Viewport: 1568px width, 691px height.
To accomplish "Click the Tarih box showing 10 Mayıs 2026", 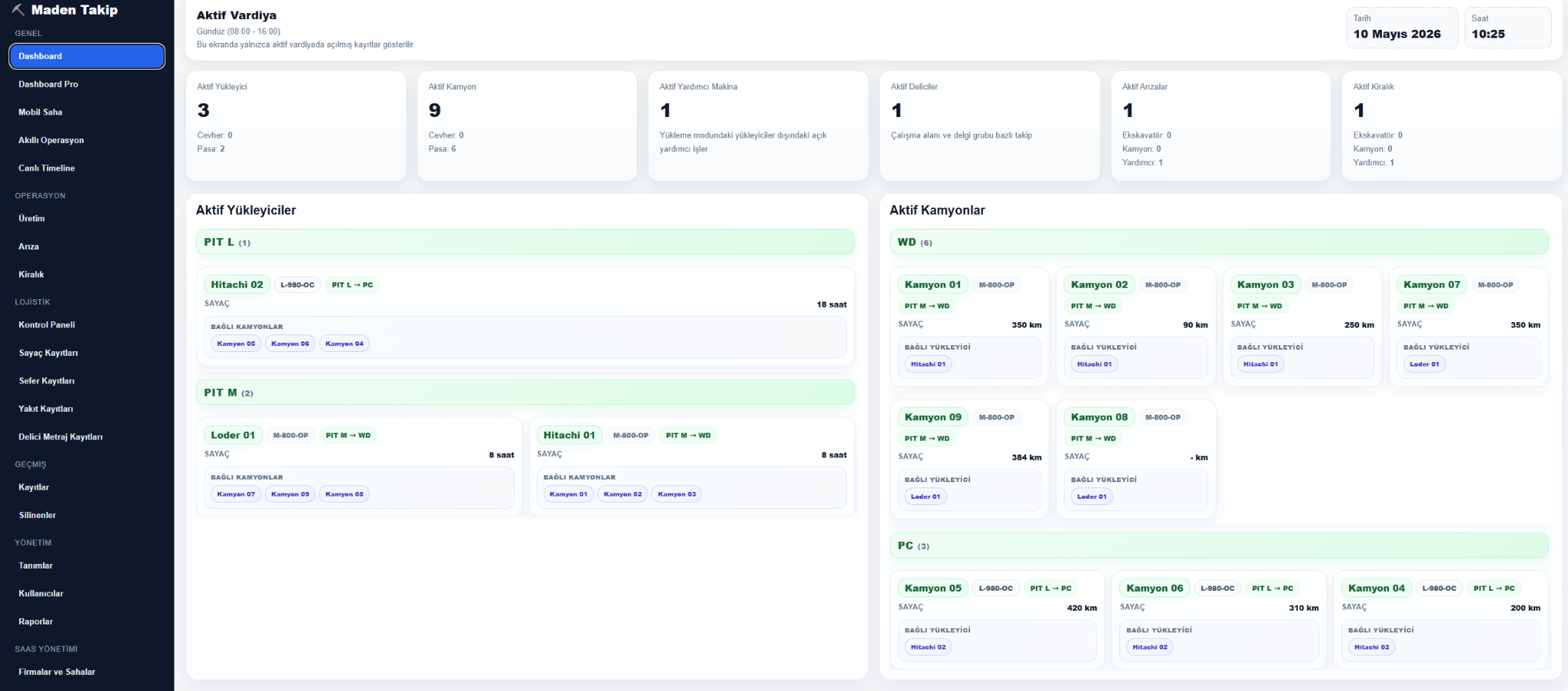I will (x=1402, y=28).
